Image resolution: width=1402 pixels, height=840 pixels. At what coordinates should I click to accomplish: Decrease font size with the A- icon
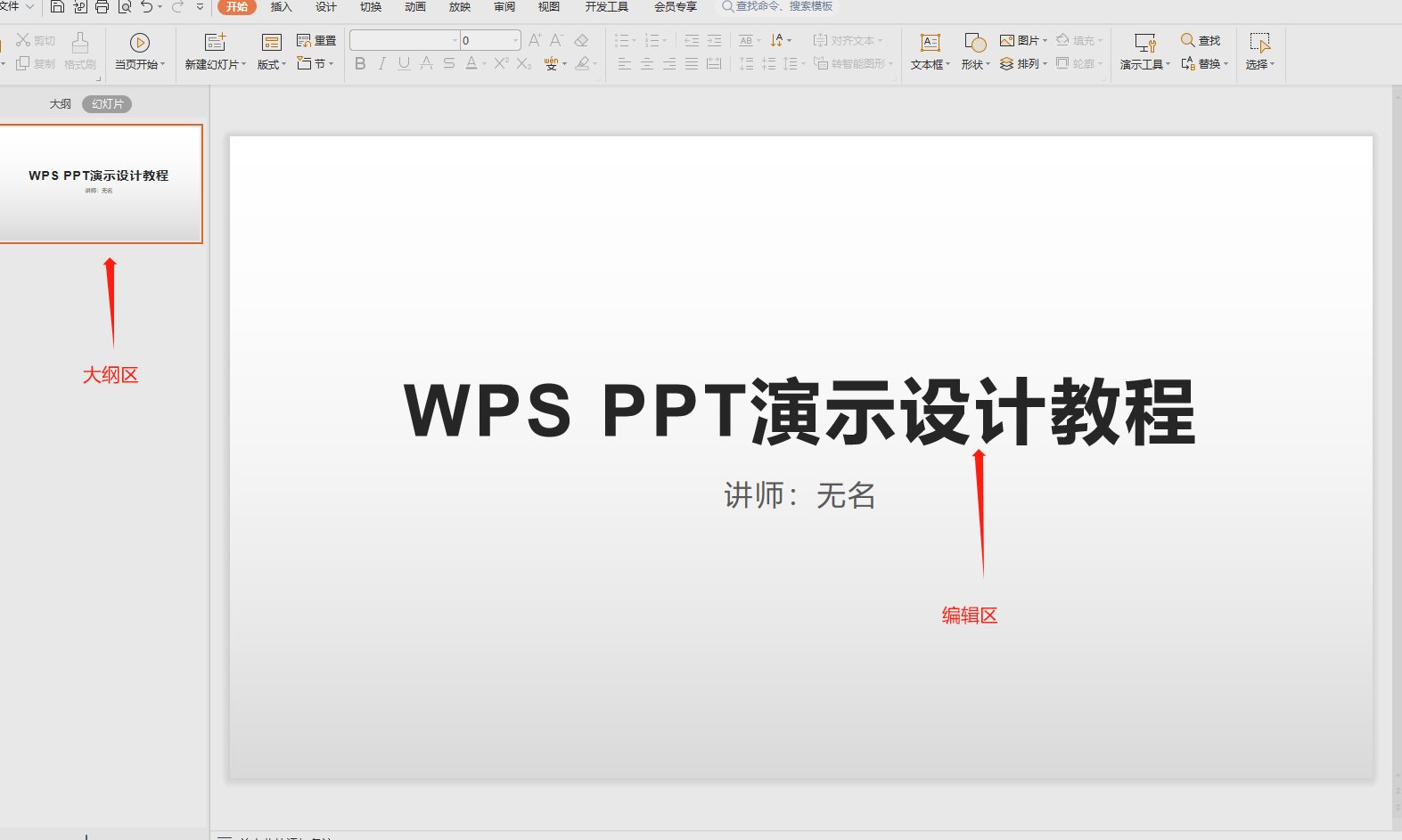tap(557, 40)
